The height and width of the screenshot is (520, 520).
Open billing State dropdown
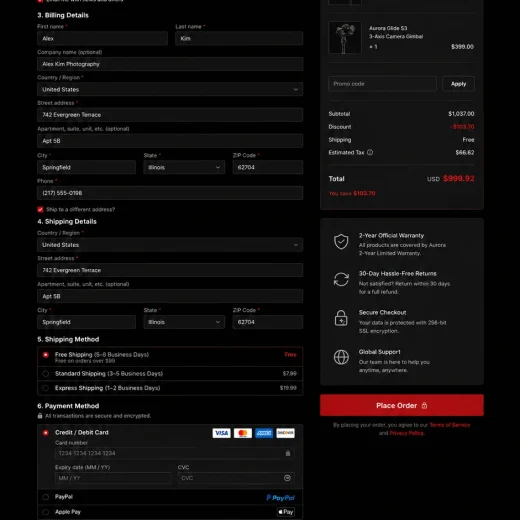tap(184, 167)
